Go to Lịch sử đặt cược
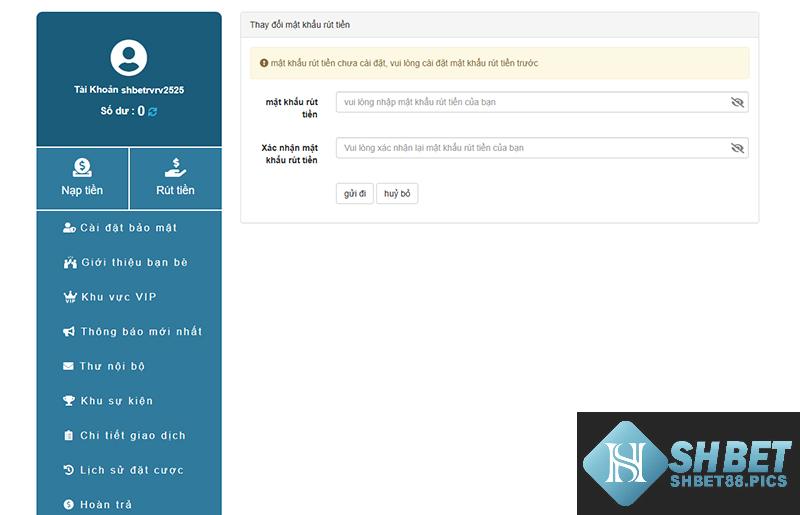Image resolution: width=800 pixels, height=515 pixels. pyautogui.click(x=131, y=470)
